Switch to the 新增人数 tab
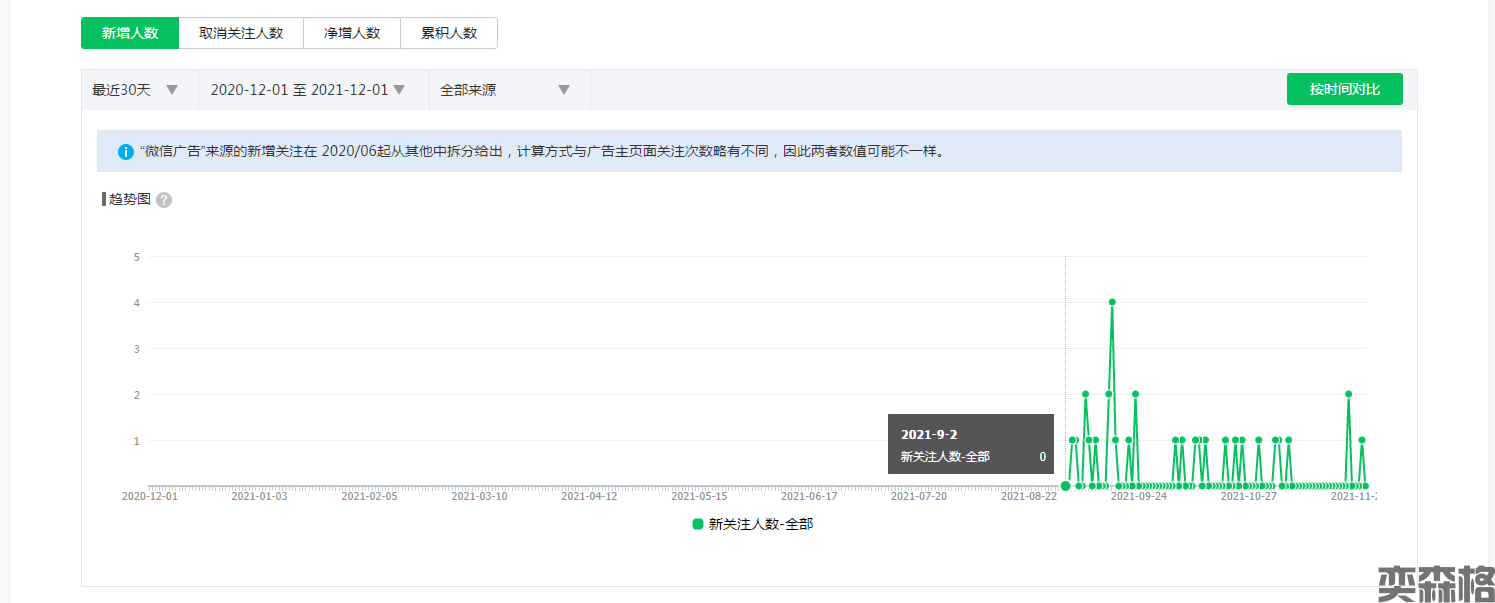1495x603 pixels. 130,33
